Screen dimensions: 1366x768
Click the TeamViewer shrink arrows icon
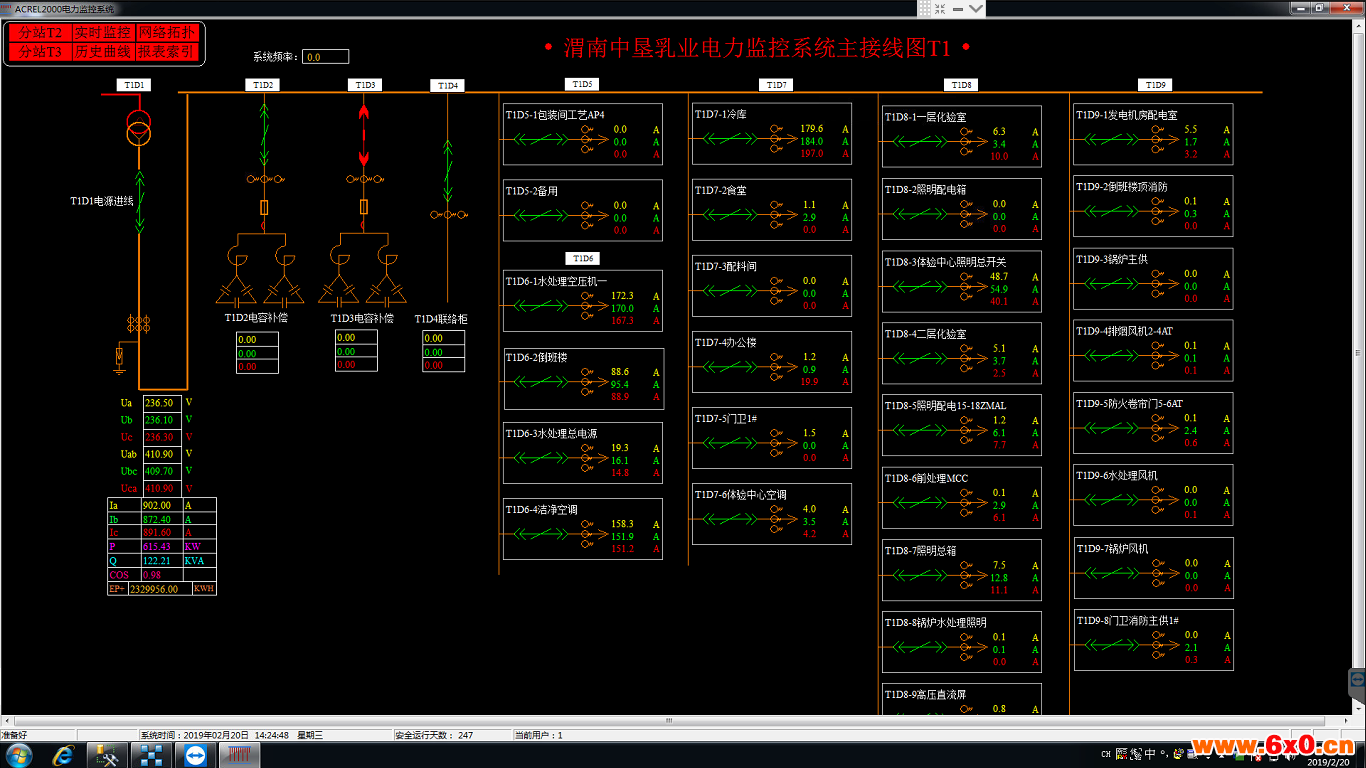[x=941, y=8]
